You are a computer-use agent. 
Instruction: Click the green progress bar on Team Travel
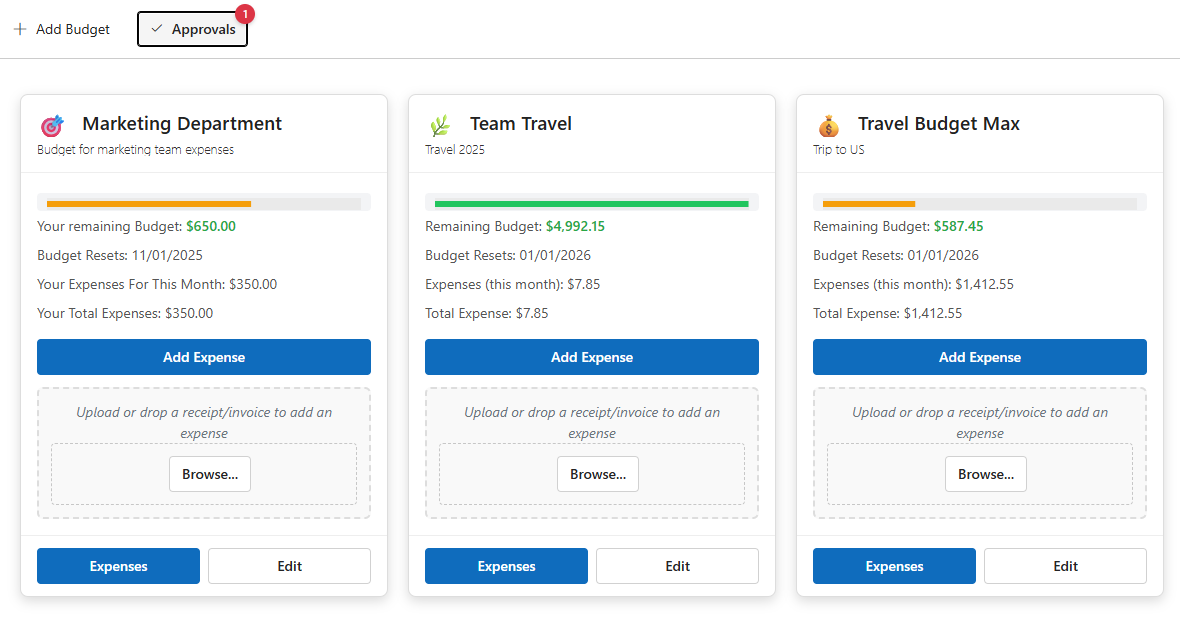coord(591,203)
